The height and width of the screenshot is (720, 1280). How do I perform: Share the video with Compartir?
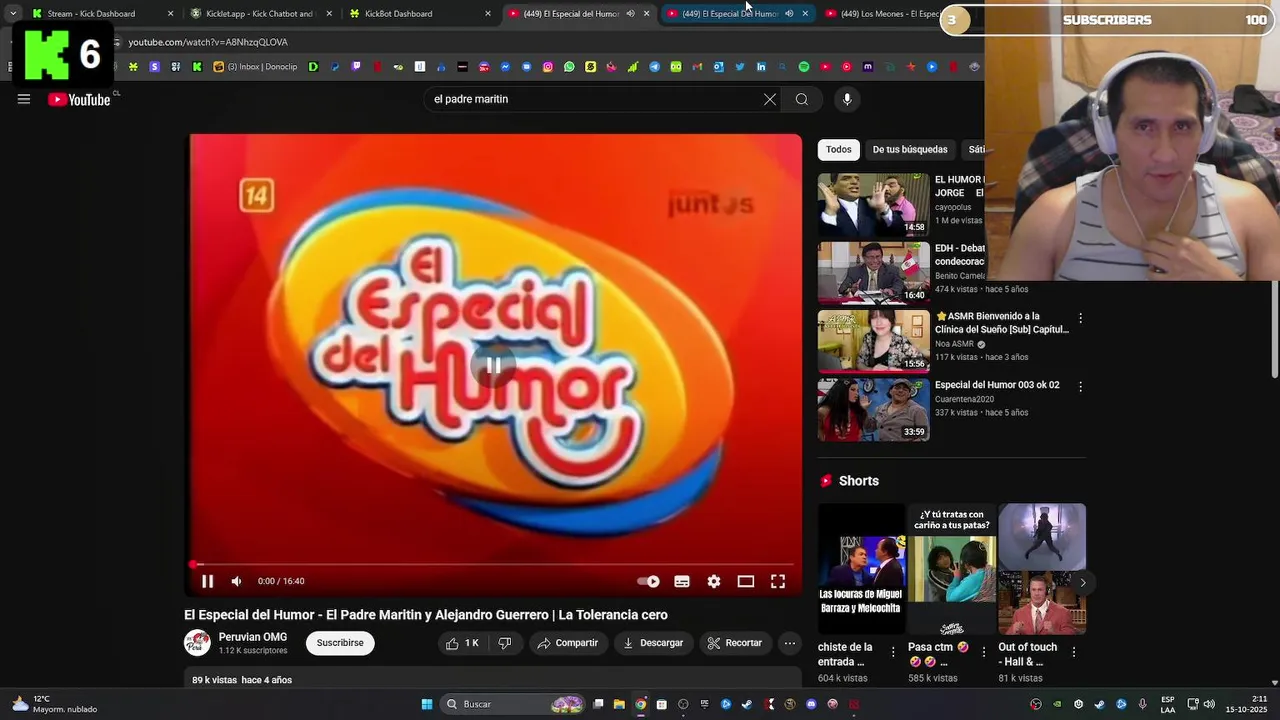568,643
